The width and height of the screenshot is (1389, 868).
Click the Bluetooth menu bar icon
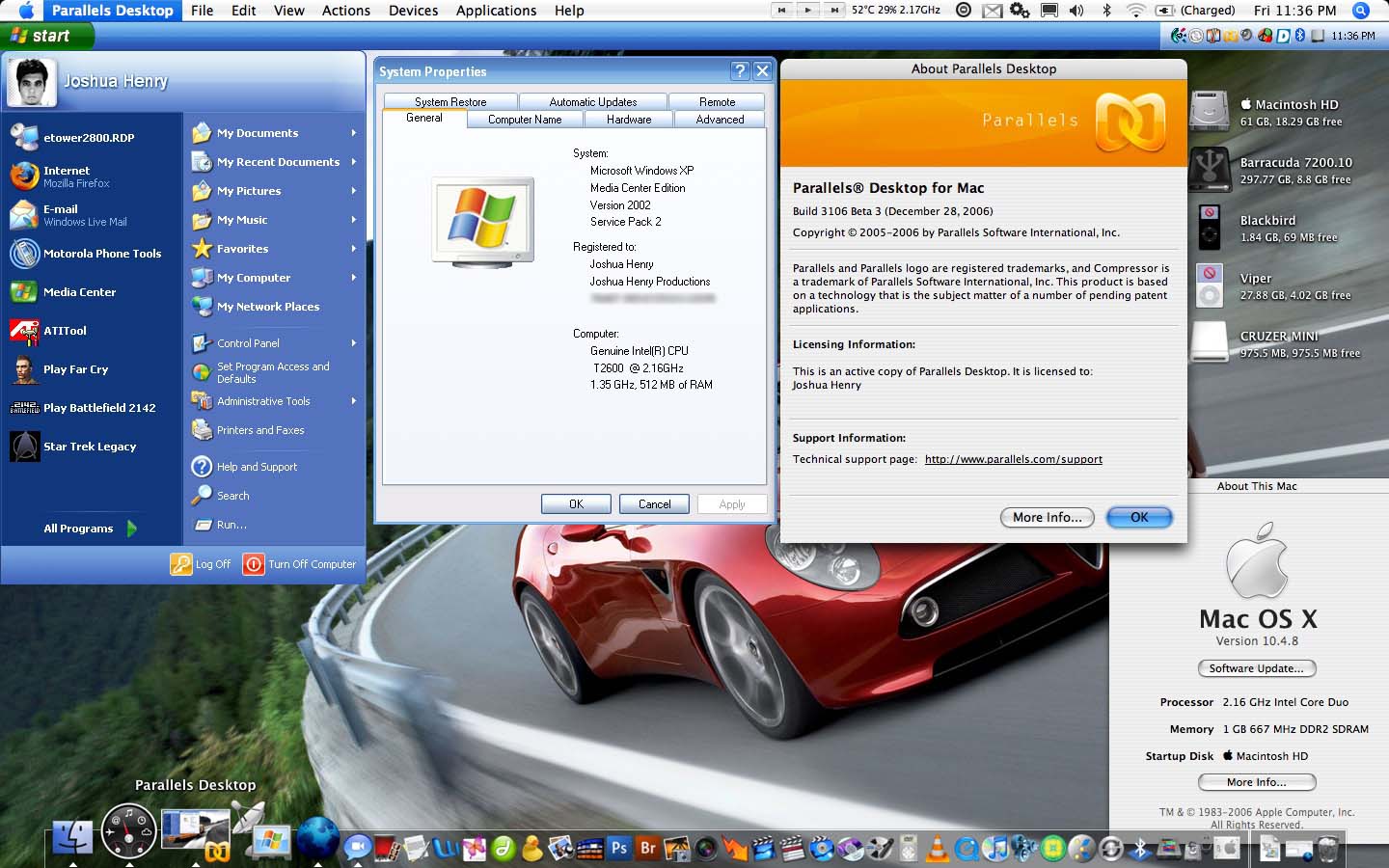(1107, 11)
